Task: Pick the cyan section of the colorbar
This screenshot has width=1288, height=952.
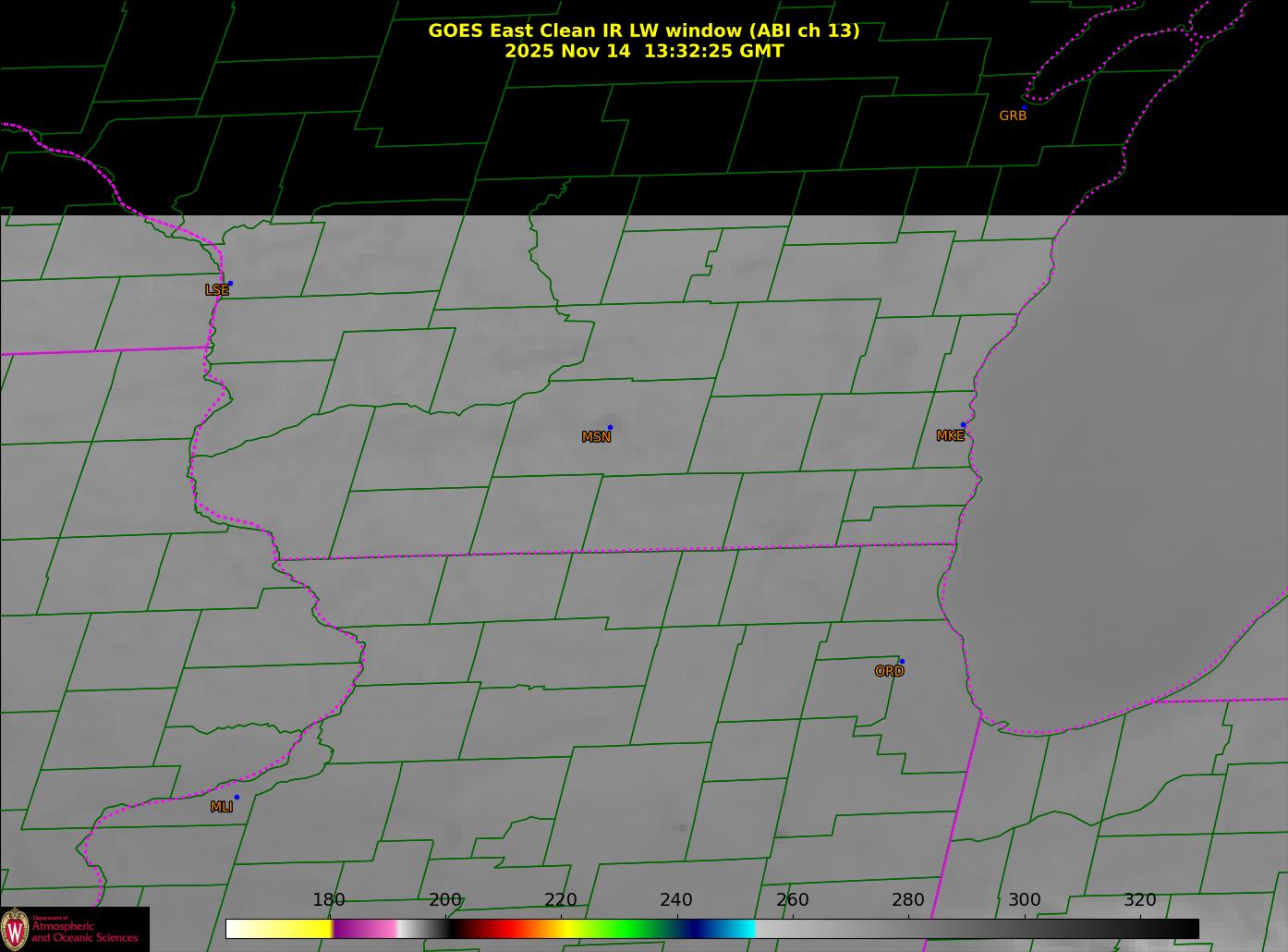Action: click(x=739, y=929)
